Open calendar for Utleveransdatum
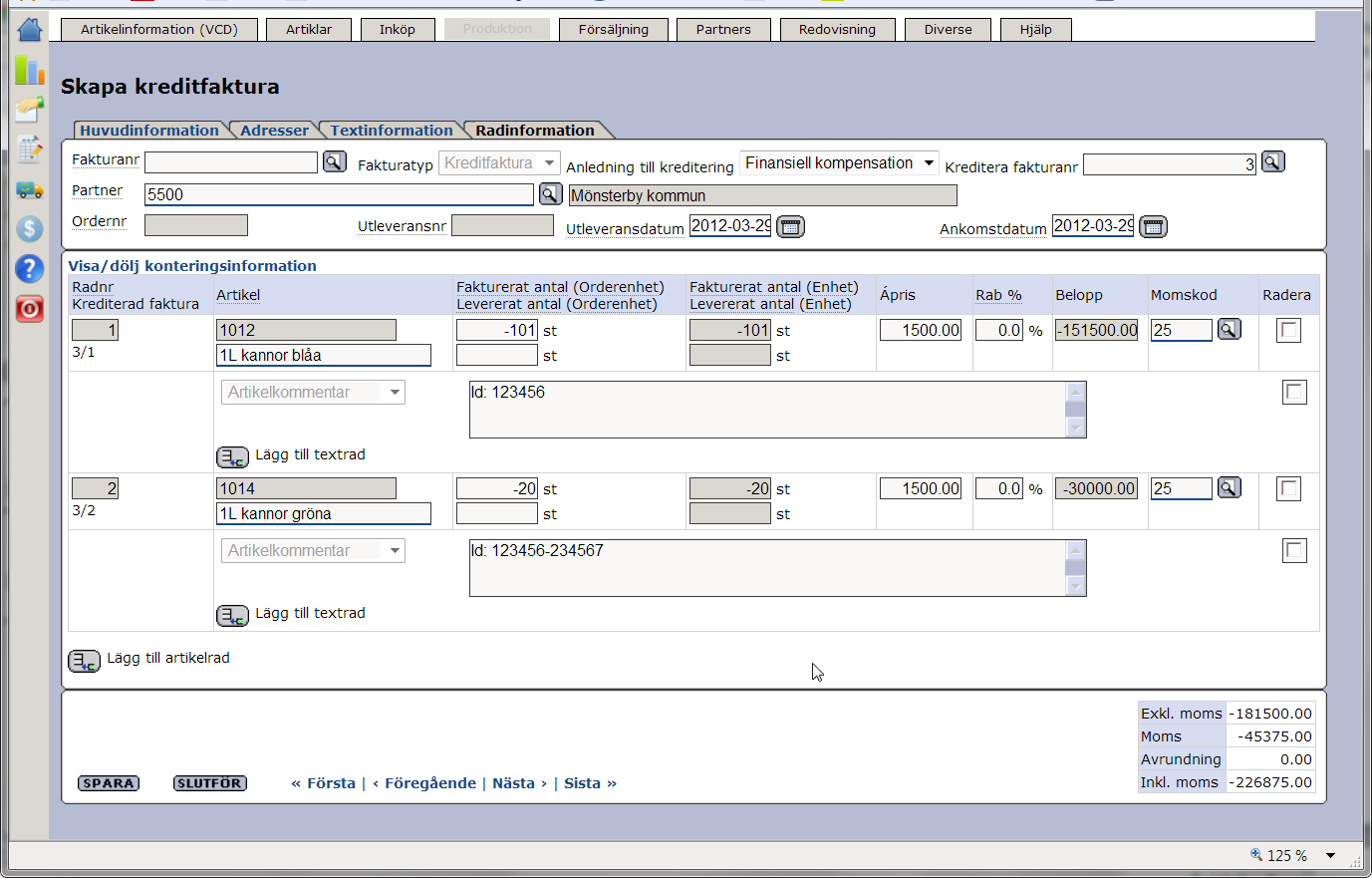1372x878 pixels. [x=790, y=226]
